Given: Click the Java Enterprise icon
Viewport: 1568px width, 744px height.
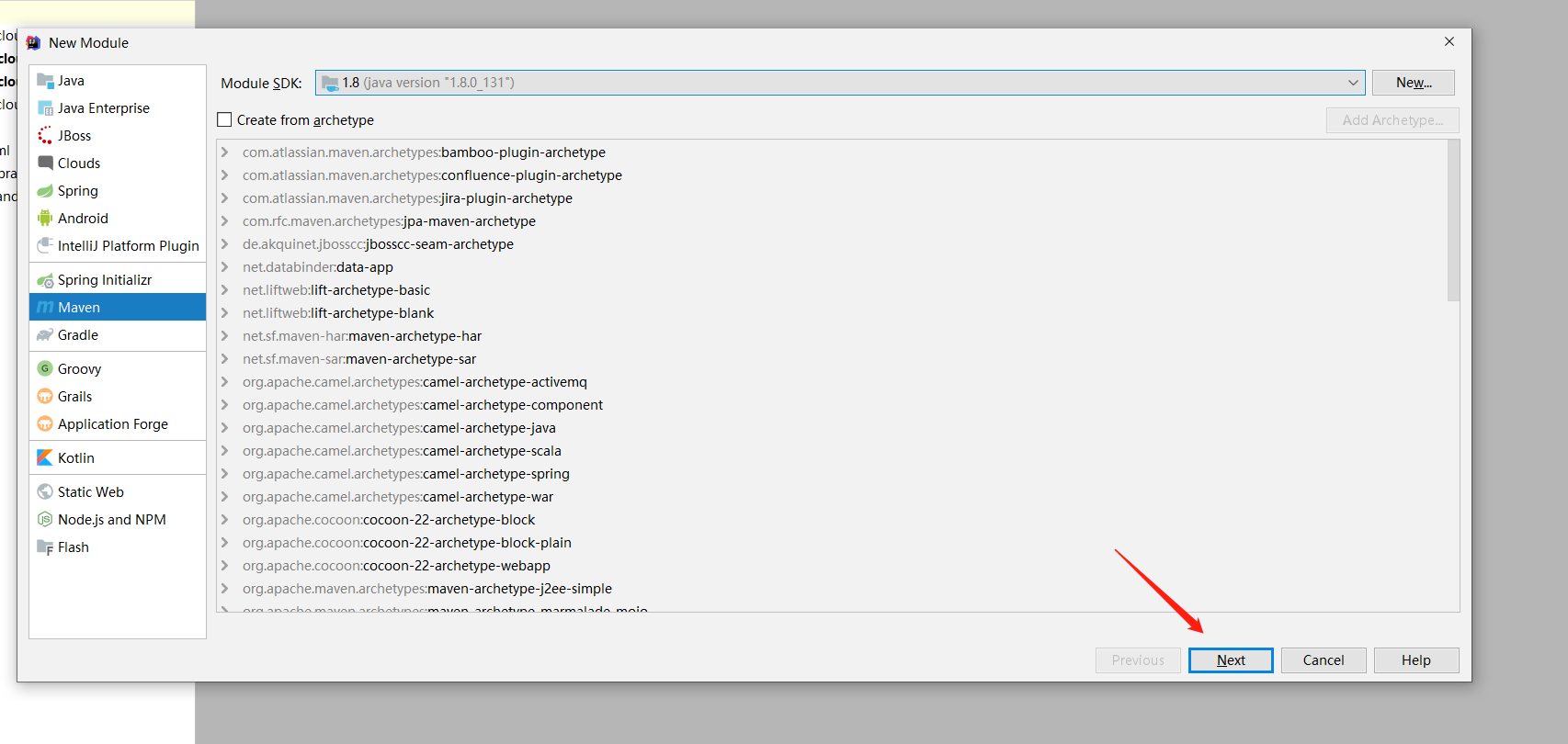Looking at the screenshot, I should (45, 108).
